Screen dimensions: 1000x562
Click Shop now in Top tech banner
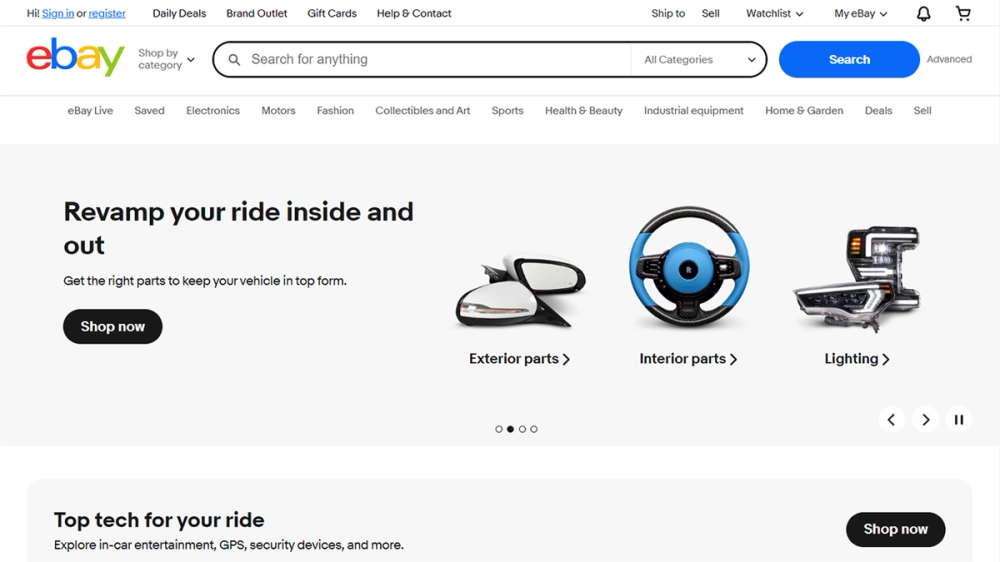[x=895, y=529]
